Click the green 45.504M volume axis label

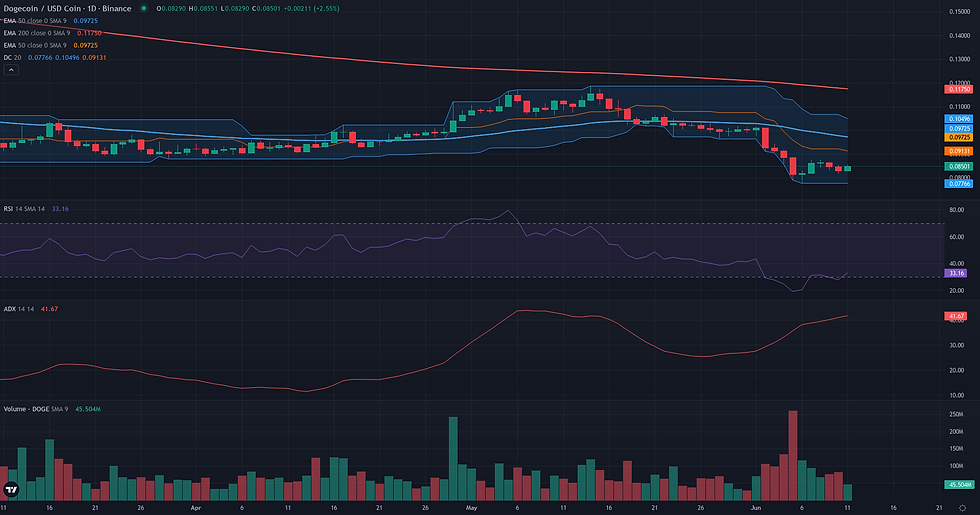(x=958, y=484)
